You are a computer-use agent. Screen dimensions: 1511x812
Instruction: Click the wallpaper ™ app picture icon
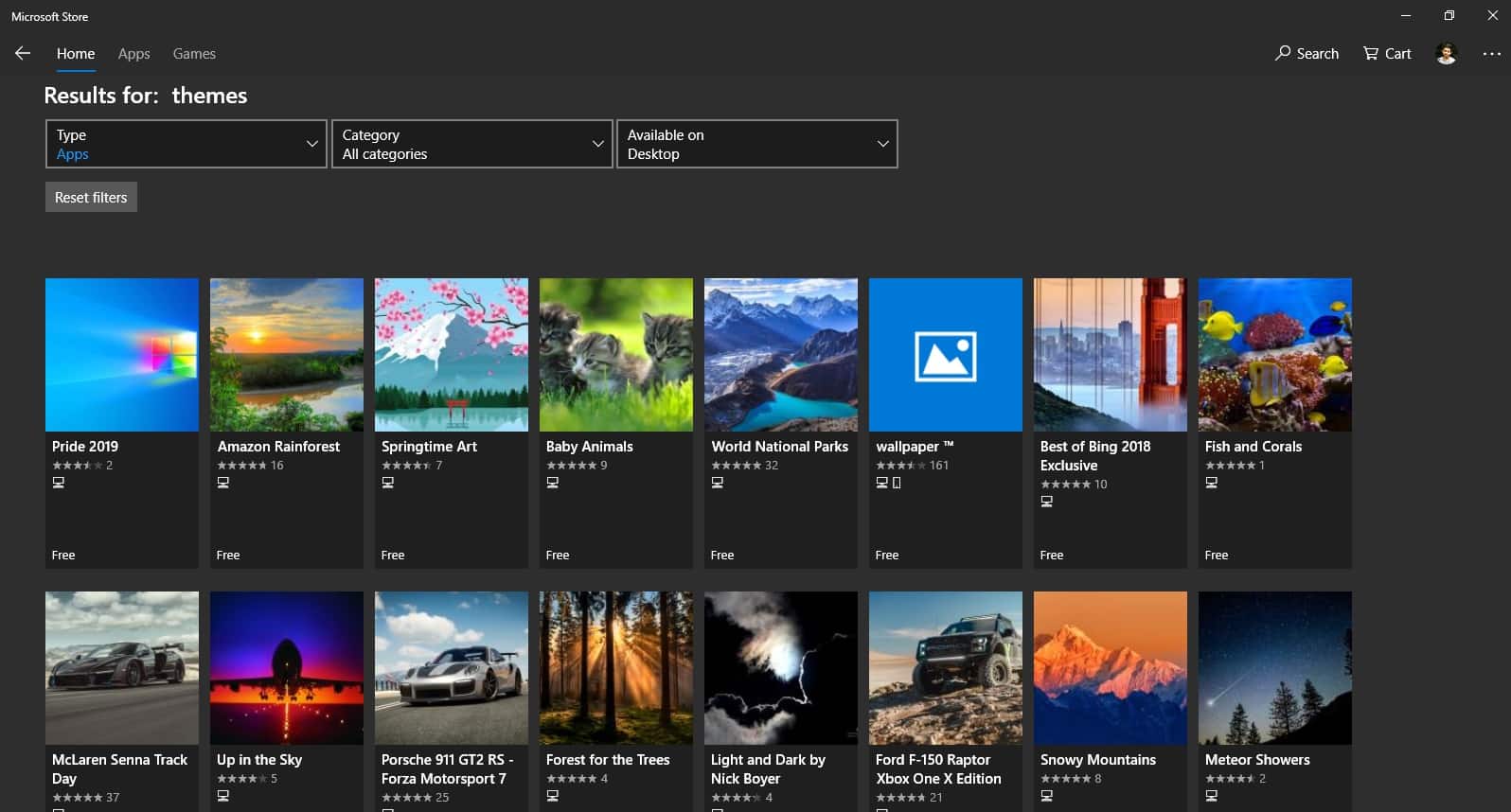pyautogui.click(x=945, y=356)
